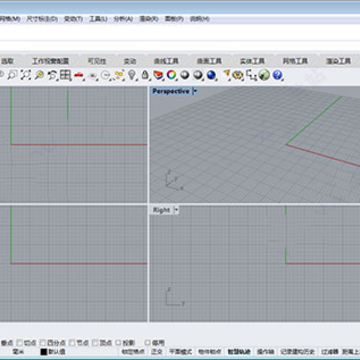Screen dimensions: 360x360
Task: Toggle 智慧轨迹 in status bar
Action: click(239, 352)
